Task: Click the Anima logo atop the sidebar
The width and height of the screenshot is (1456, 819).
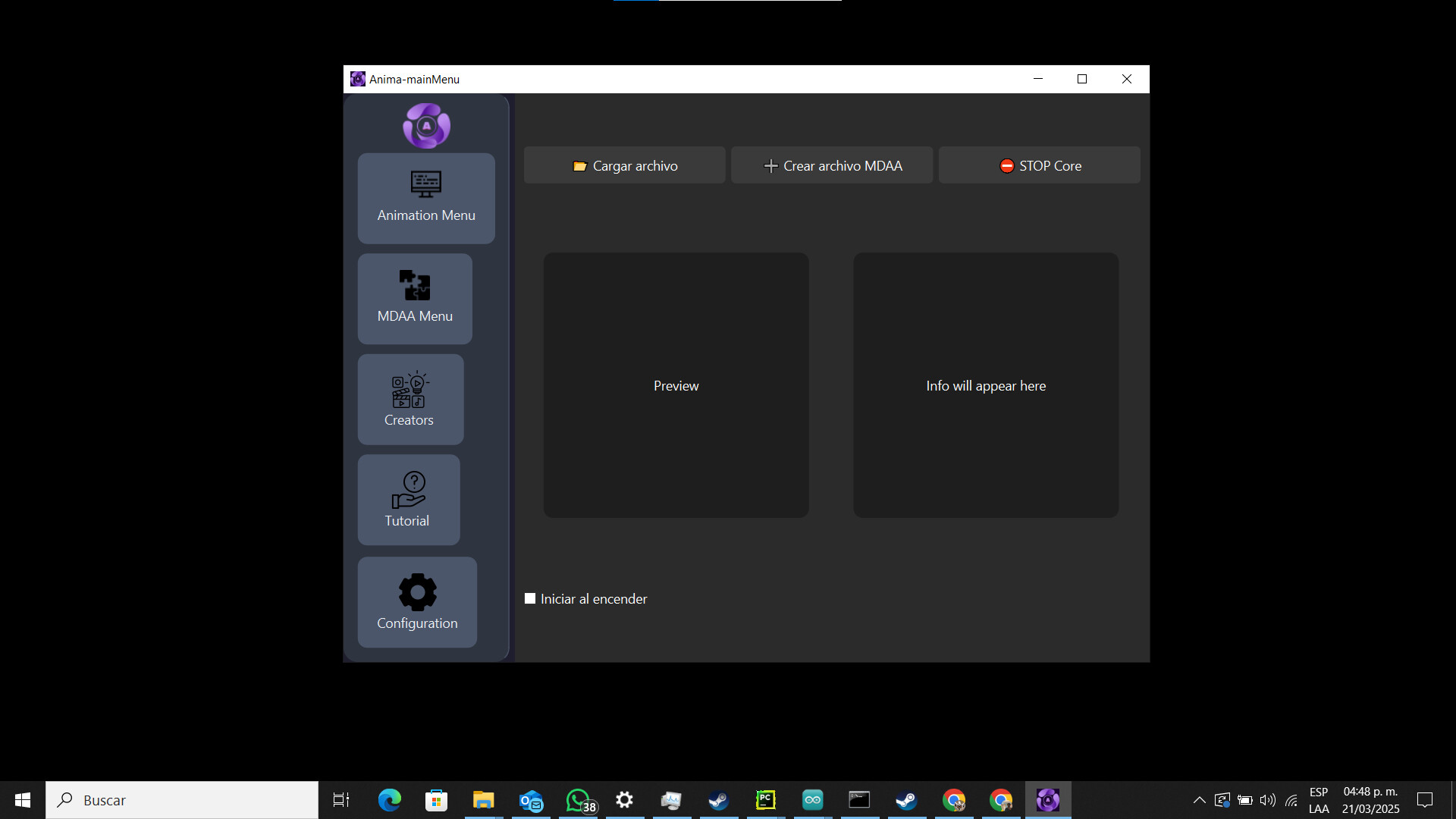Action: tap(426, 125)
